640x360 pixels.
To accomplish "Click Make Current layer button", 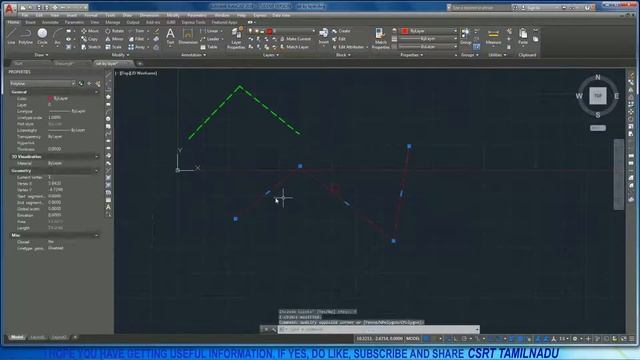I will [295, 39].
